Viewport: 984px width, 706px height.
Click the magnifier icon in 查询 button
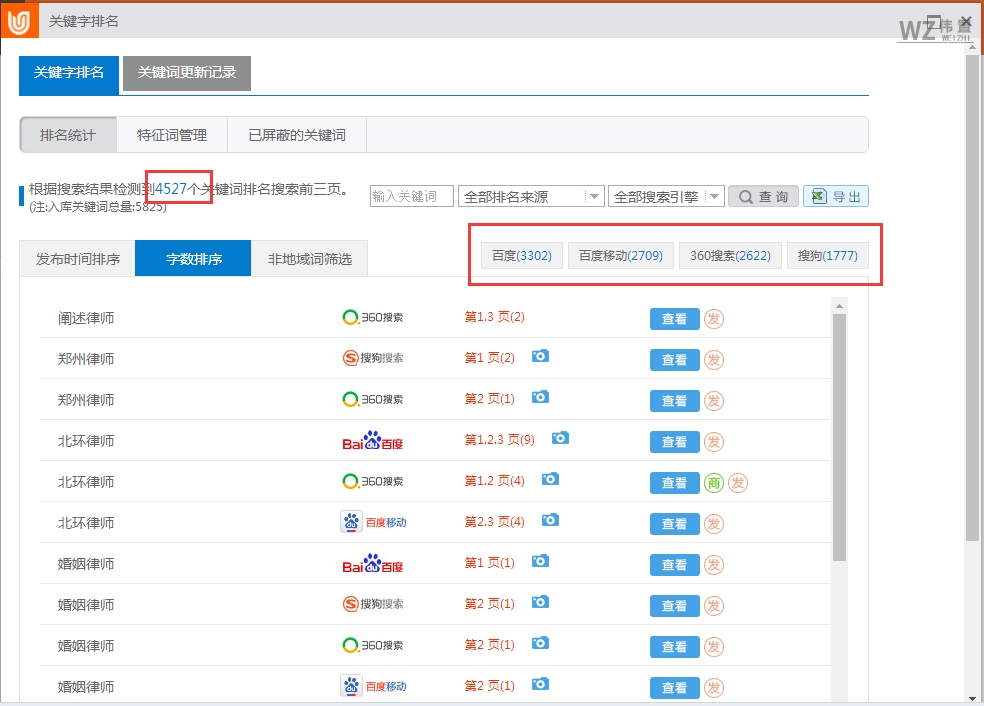[x=746, y=195]
